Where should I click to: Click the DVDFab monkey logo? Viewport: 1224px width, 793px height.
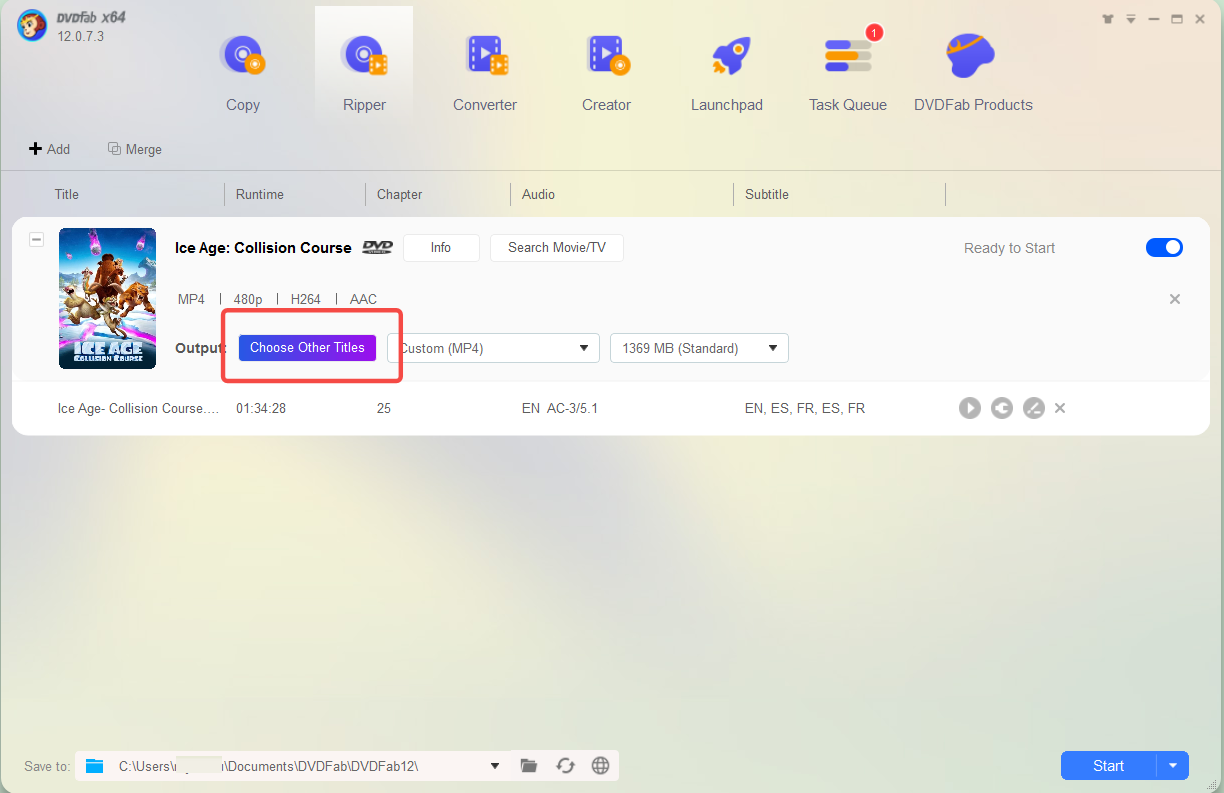pyautogui.click(x=31, y=26)
